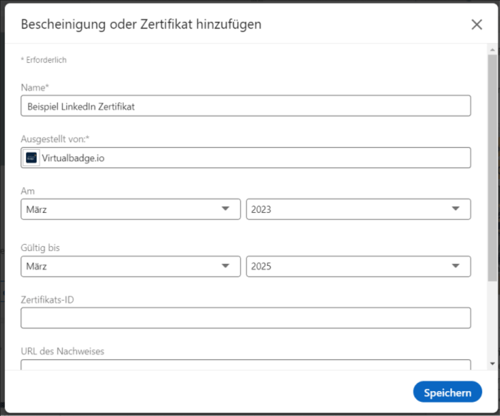The image size is (500, 416).
Task: Click the Ausgestellt von input field
Action: (x=246, y=158)
